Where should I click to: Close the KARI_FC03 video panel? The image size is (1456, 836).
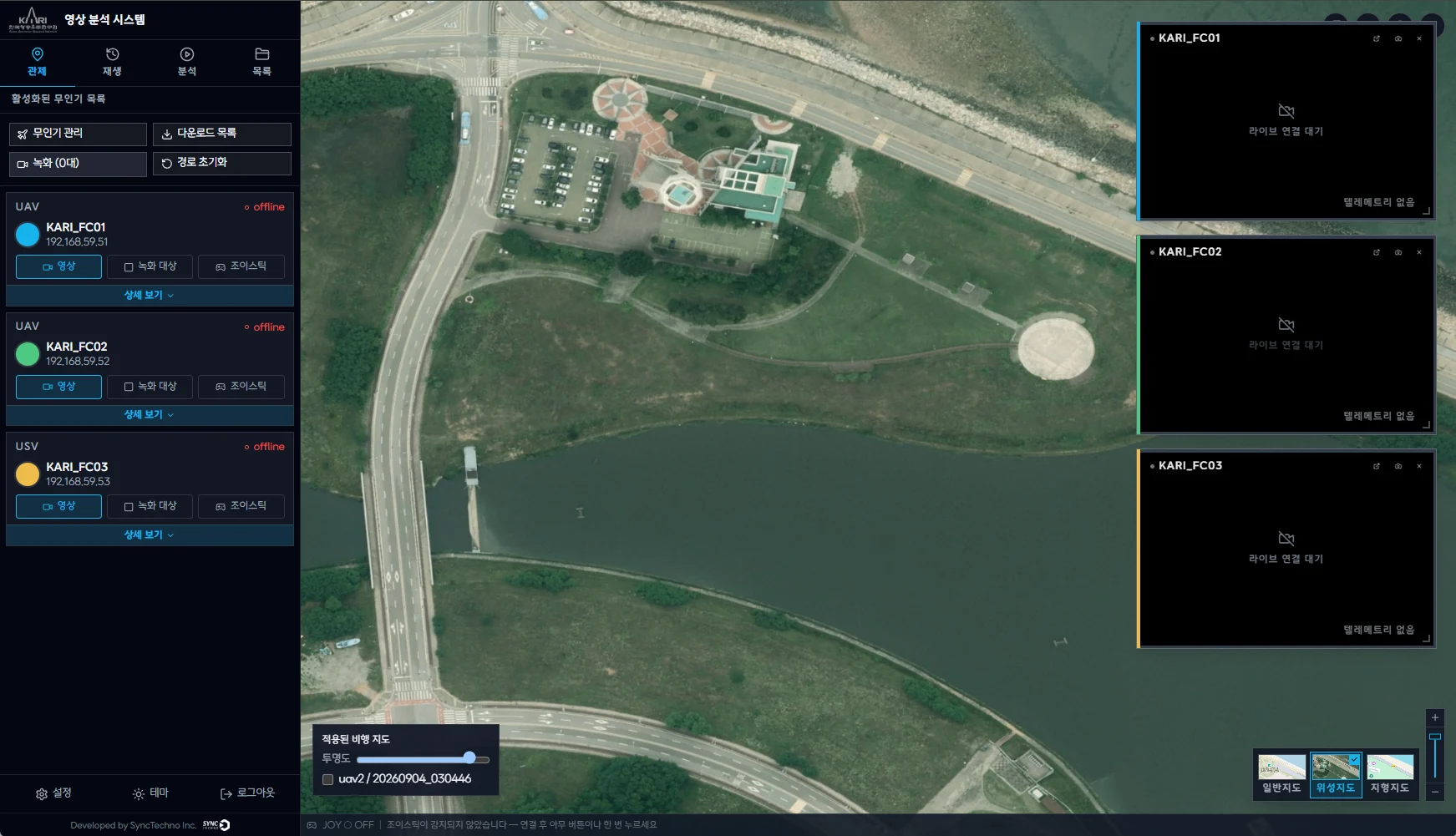pos(1419,466)
